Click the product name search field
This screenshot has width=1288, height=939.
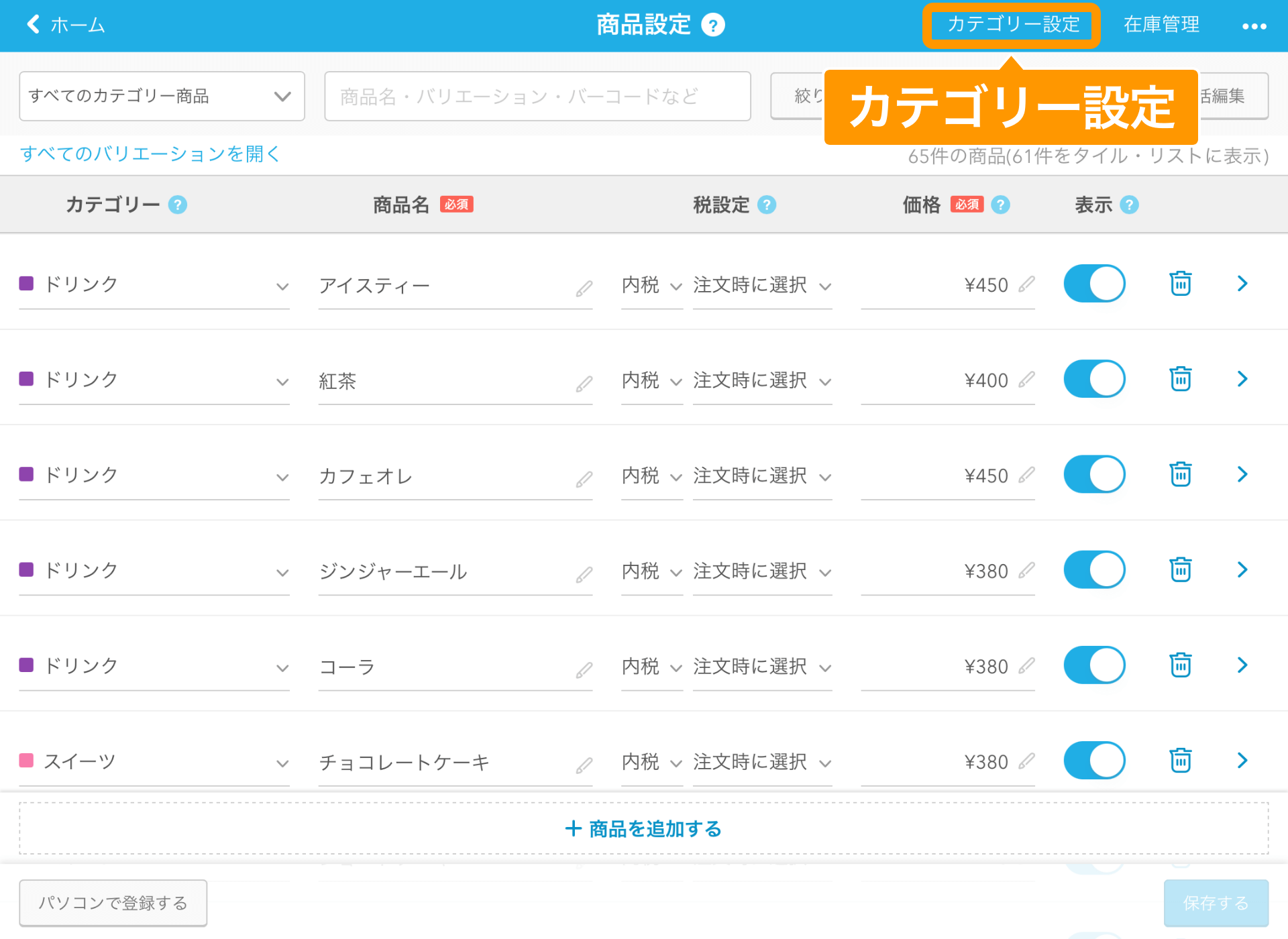coord(537,96)
